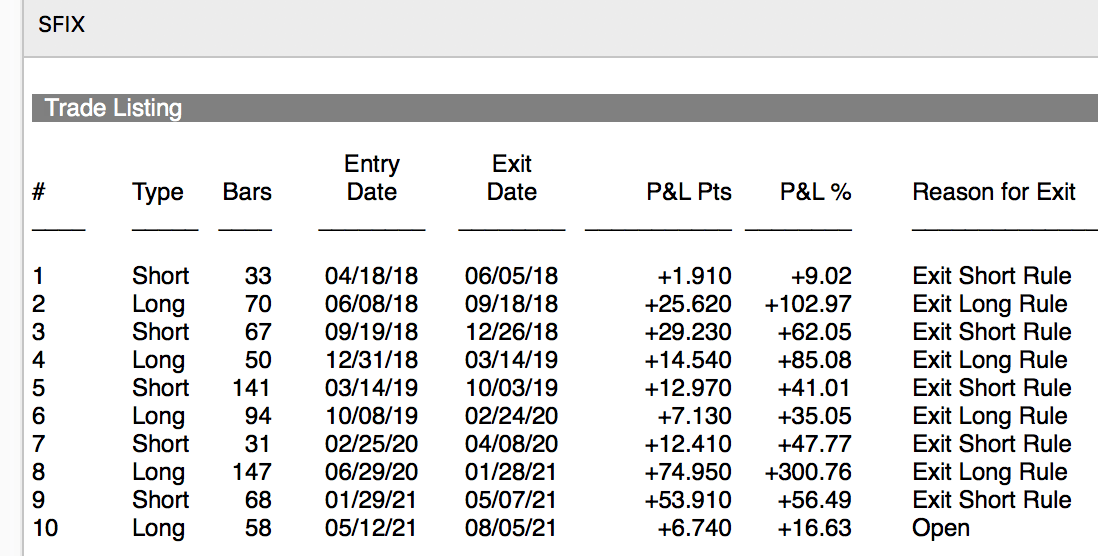Click the Open exit reason in trade 10
This screenshot has width=1098, height=556.
[941, 528]
